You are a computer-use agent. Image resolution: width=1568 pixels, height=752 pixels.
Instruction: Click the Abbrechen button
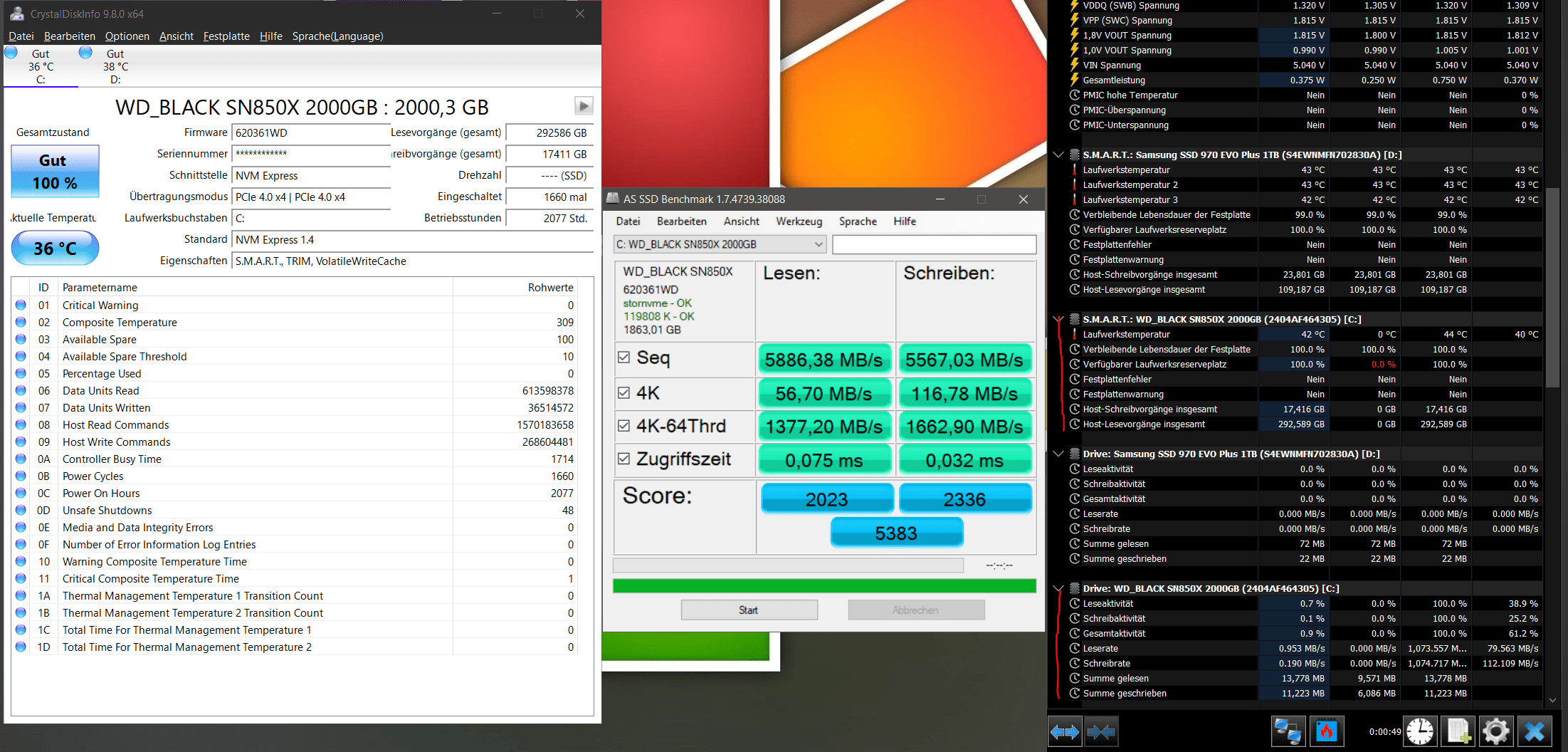pos(916,610)
